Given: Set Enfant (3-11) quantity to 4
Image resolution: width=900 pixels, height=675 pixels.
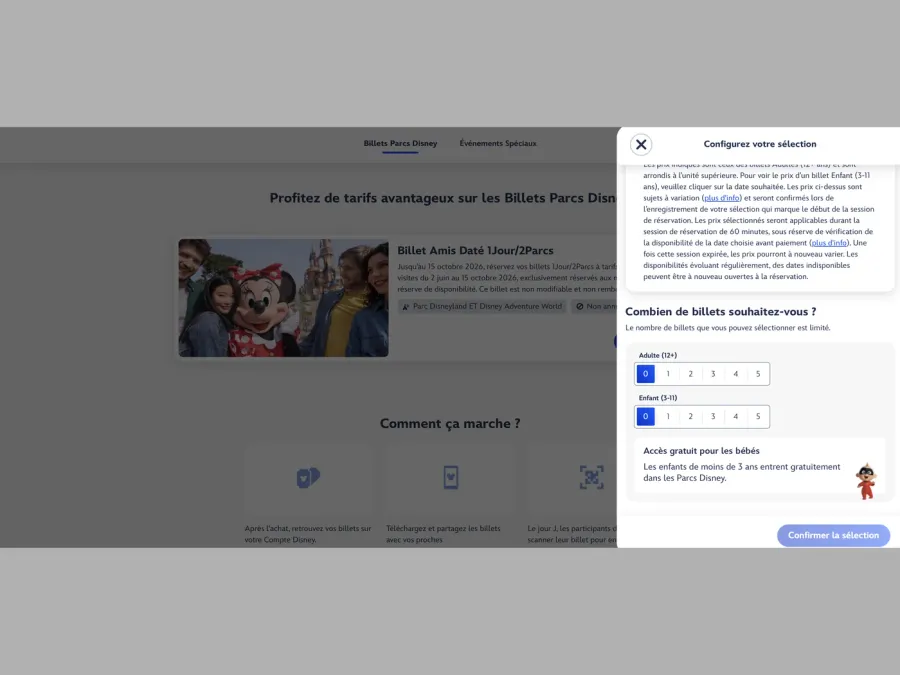Looking at the screenshot, I should coord(735,416).
